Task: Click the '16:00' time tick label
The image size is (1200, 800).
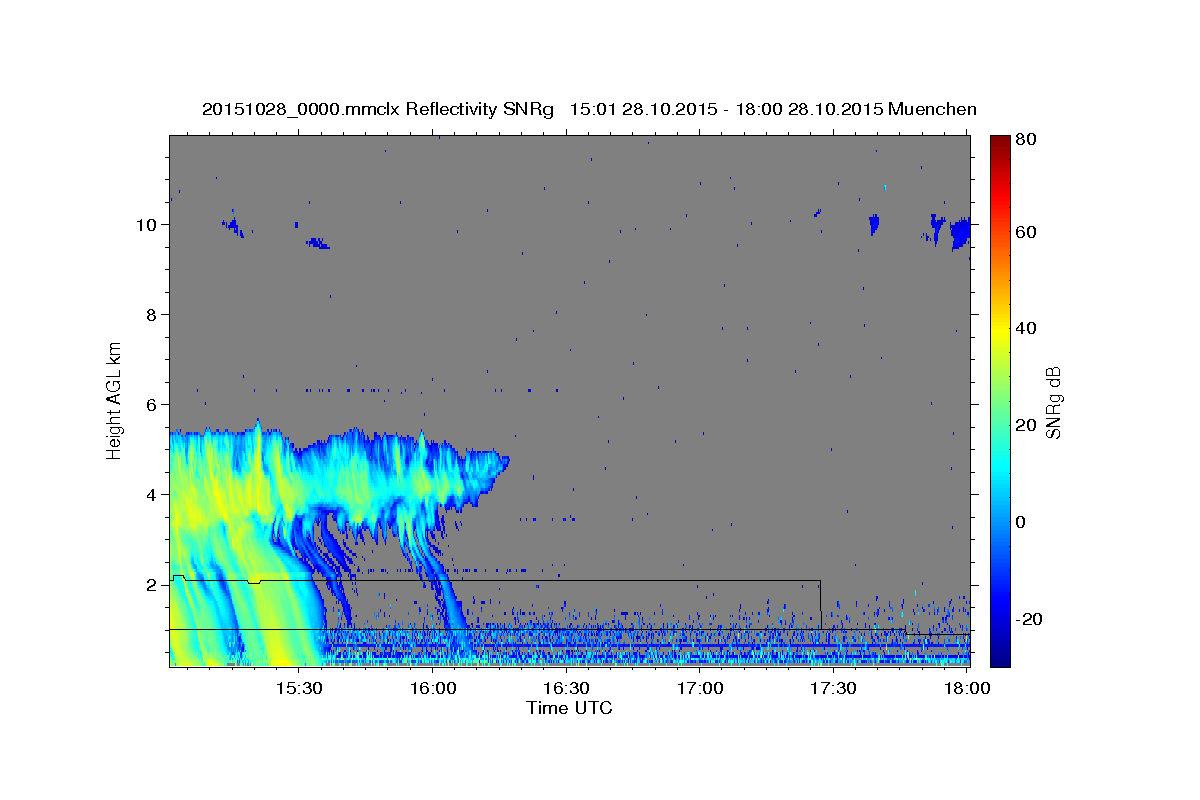Action: (432, 688)
